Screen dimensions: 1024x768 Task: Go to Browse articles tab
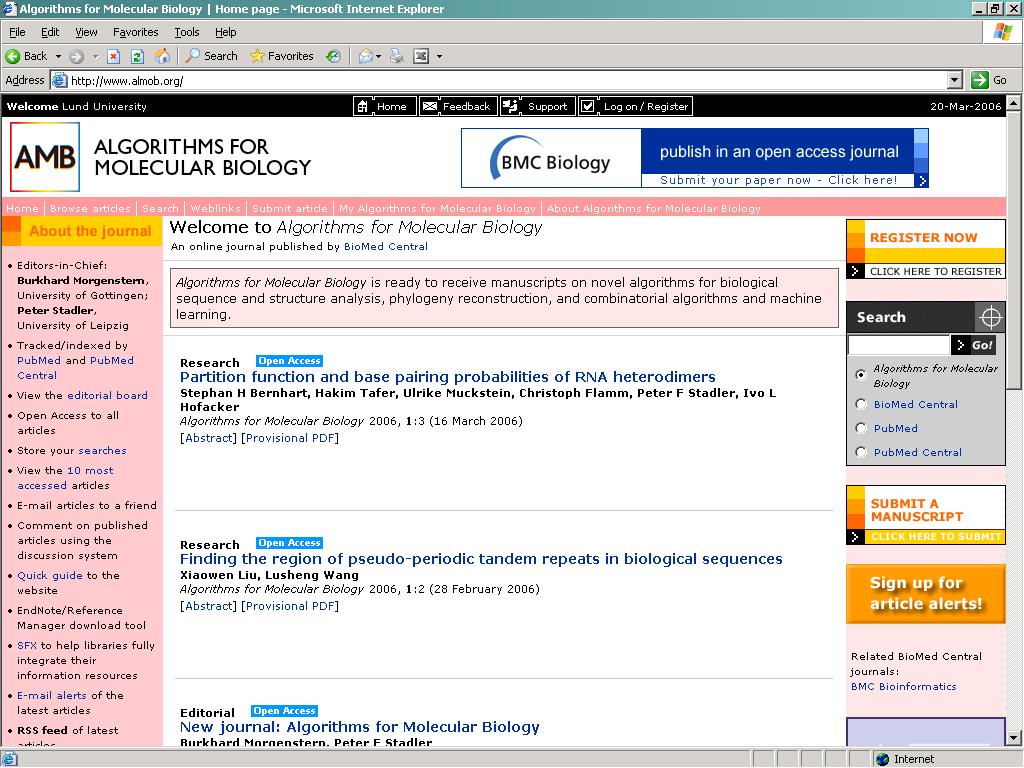pyautogui.click(x=90, y=208)
